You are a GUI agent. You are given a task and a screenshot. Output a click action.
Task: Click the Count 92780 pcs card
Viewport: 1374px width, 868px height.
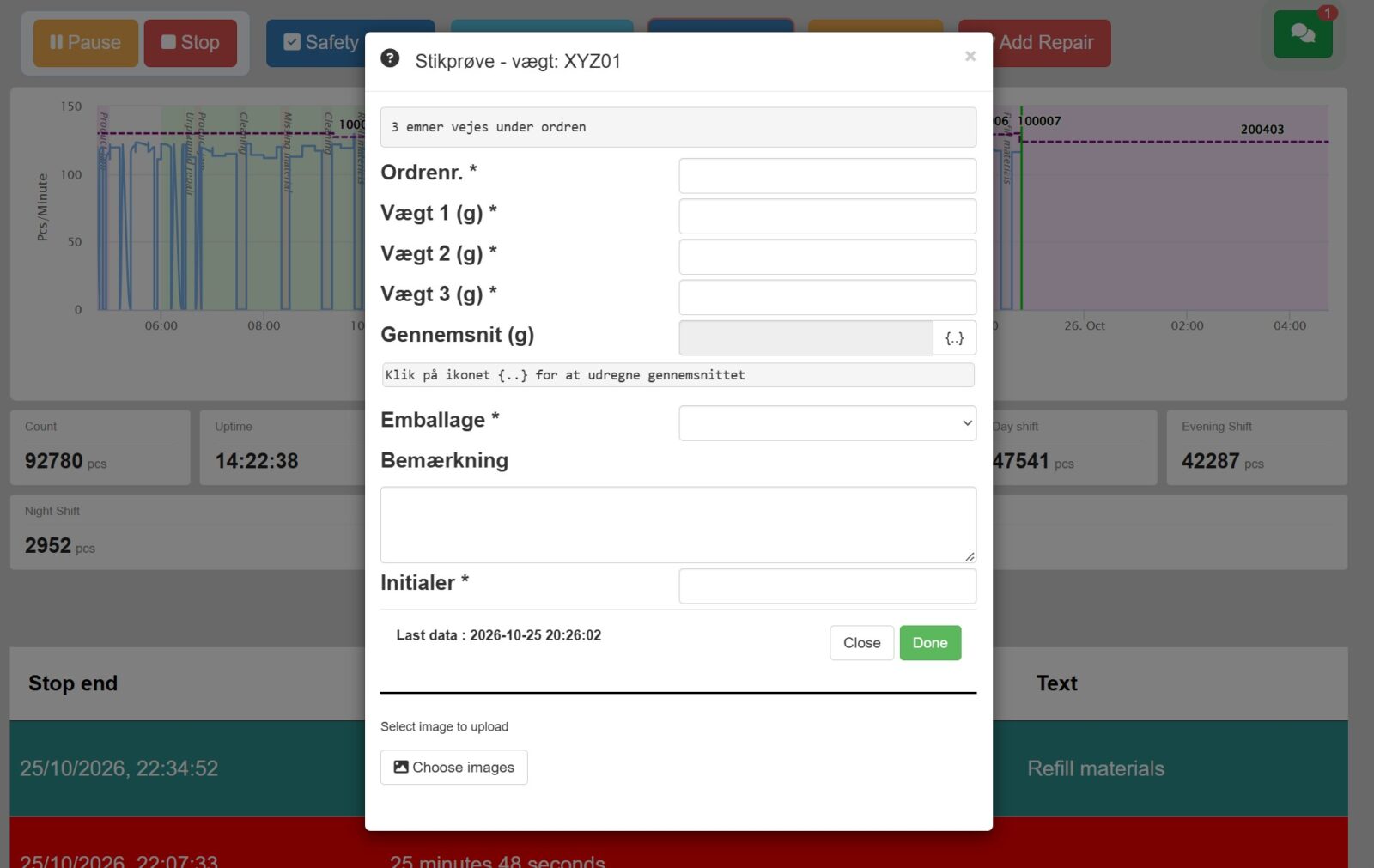click(x=100, y=447)
